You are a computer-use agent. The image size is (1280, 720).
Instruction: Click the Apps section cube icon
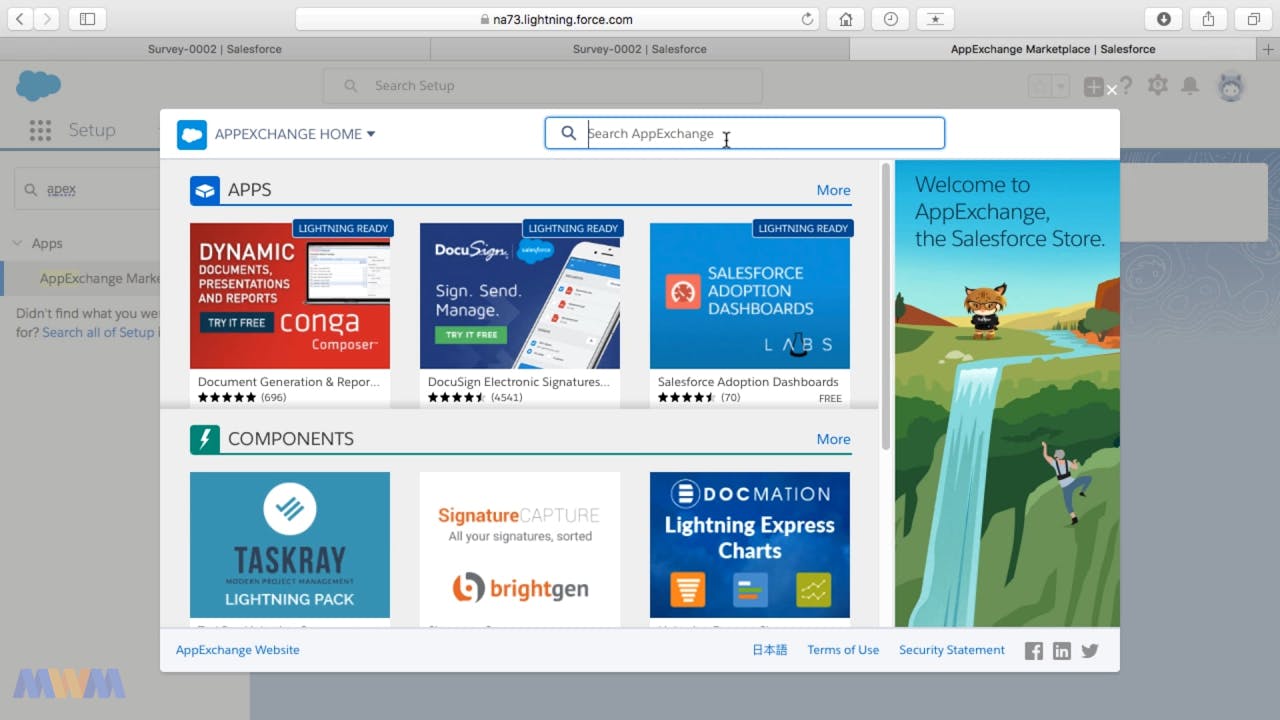(205, 190)
